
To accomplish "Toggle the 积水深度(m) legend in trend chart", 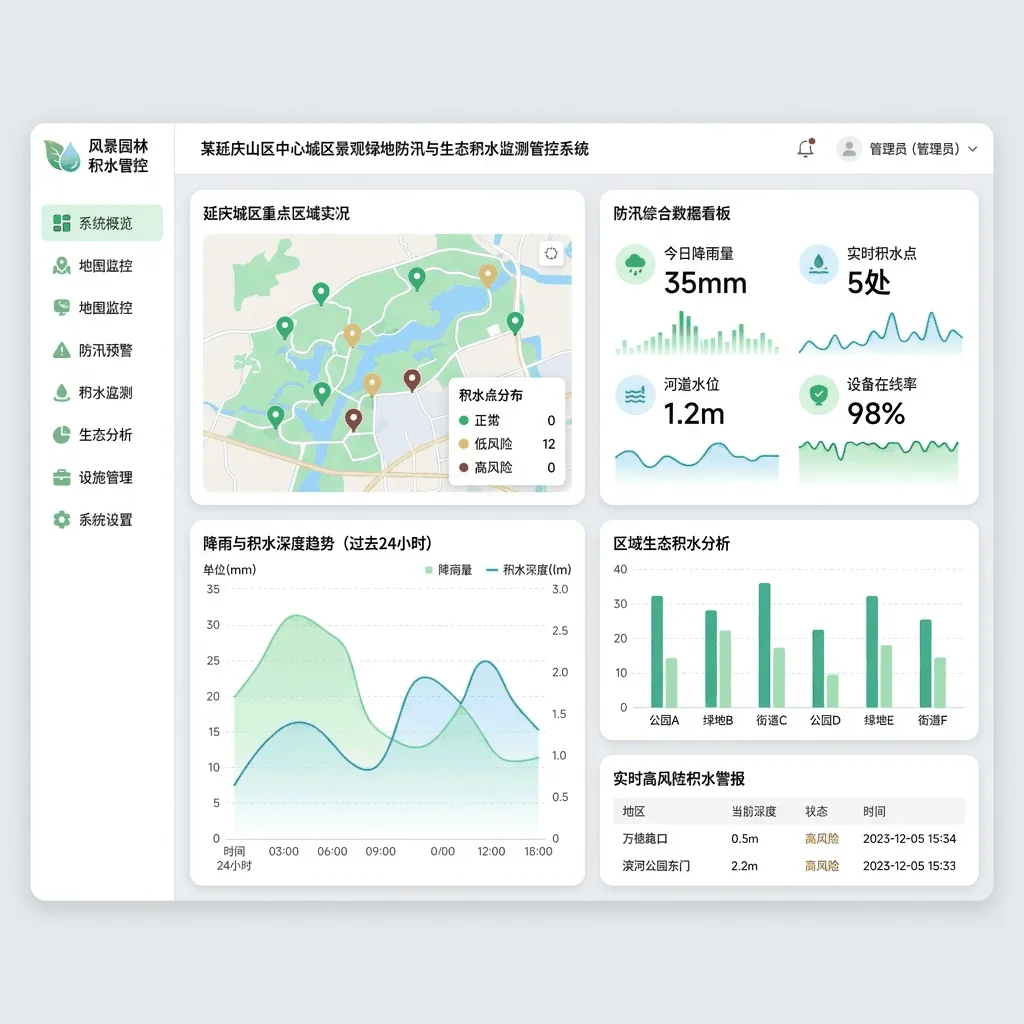I will (529, 570).
